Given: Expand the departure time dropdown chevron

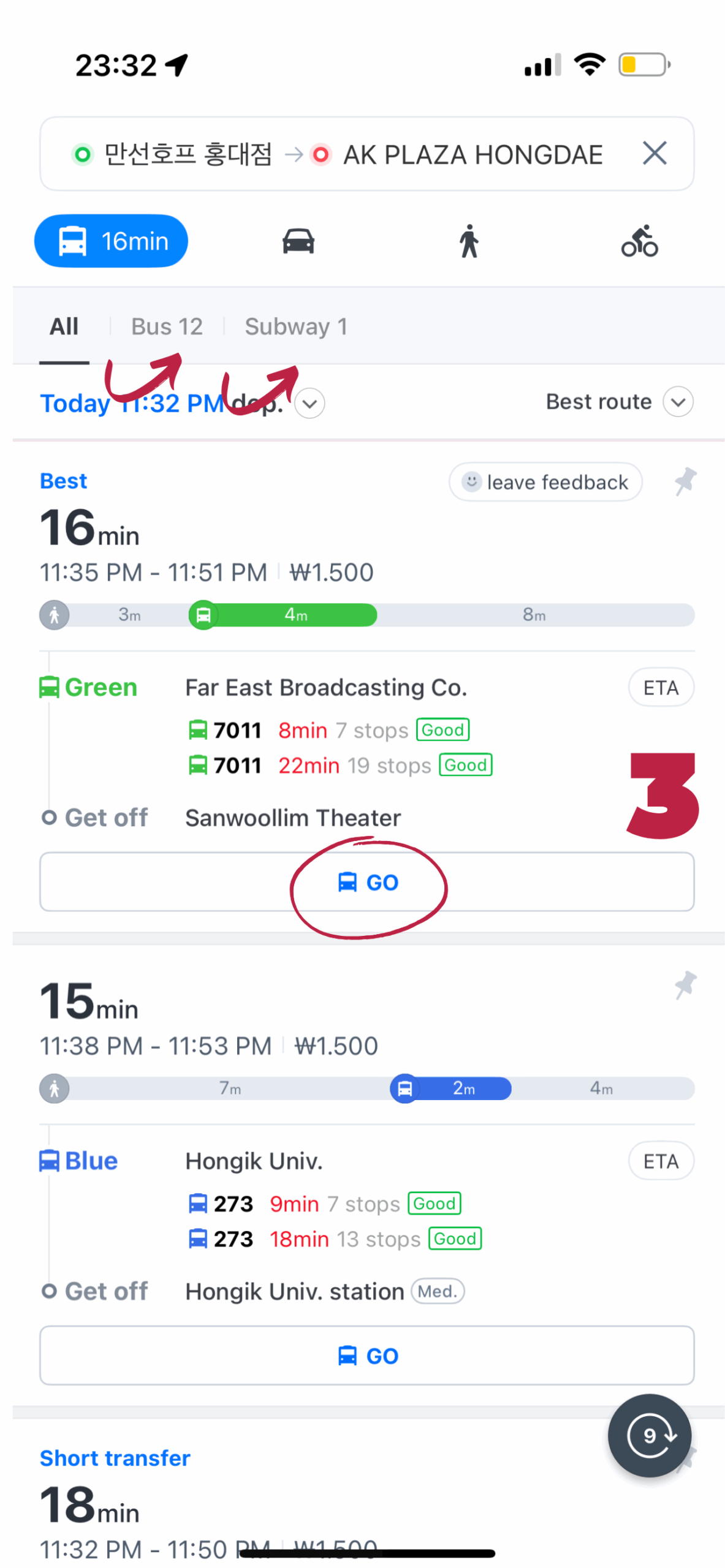Looking at the screenshot, I should pyautogui.click(x=309, y=403).
